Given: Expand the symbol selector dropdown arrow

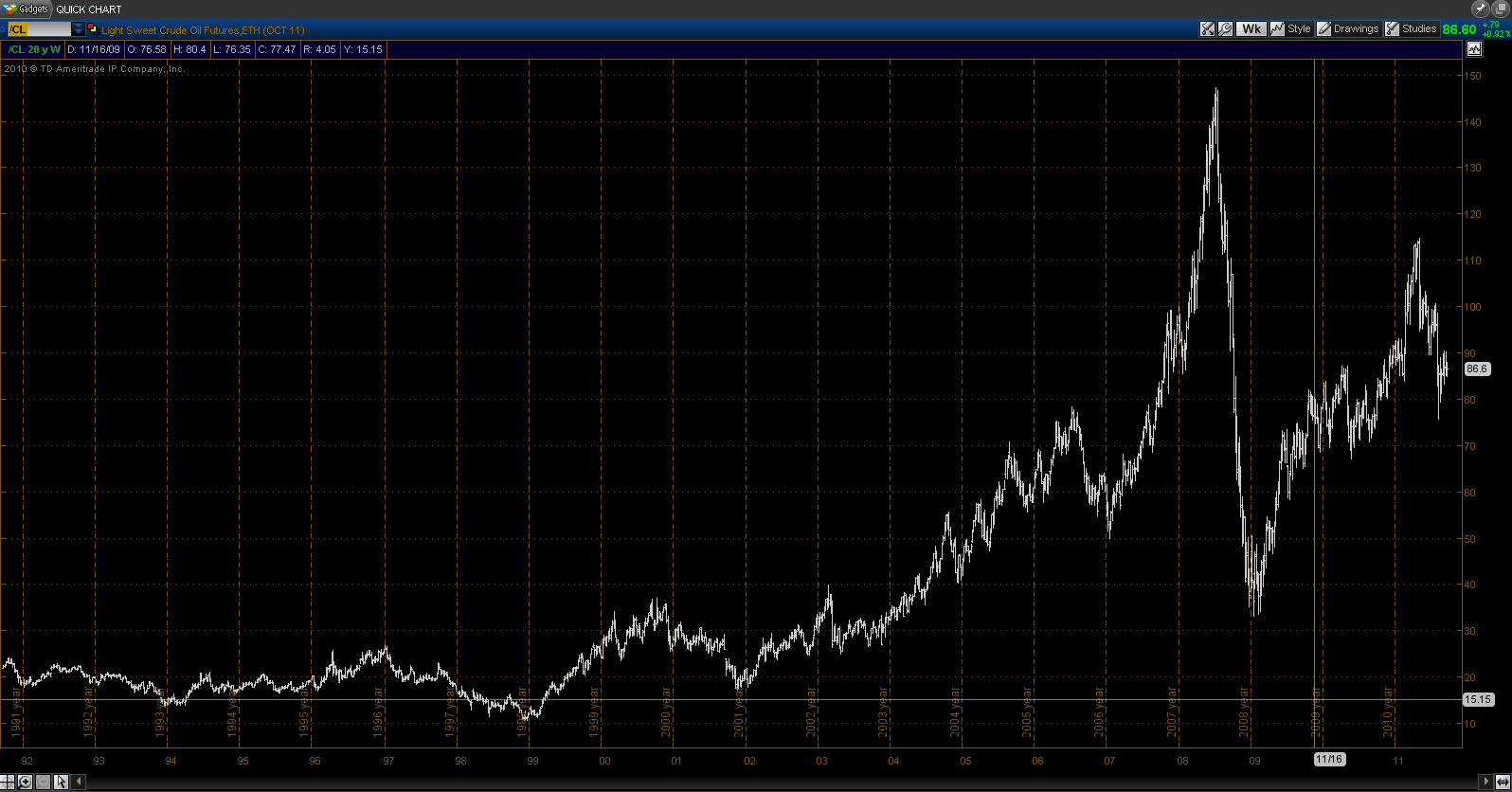Looking at the screenshot, I should (79, 29).
